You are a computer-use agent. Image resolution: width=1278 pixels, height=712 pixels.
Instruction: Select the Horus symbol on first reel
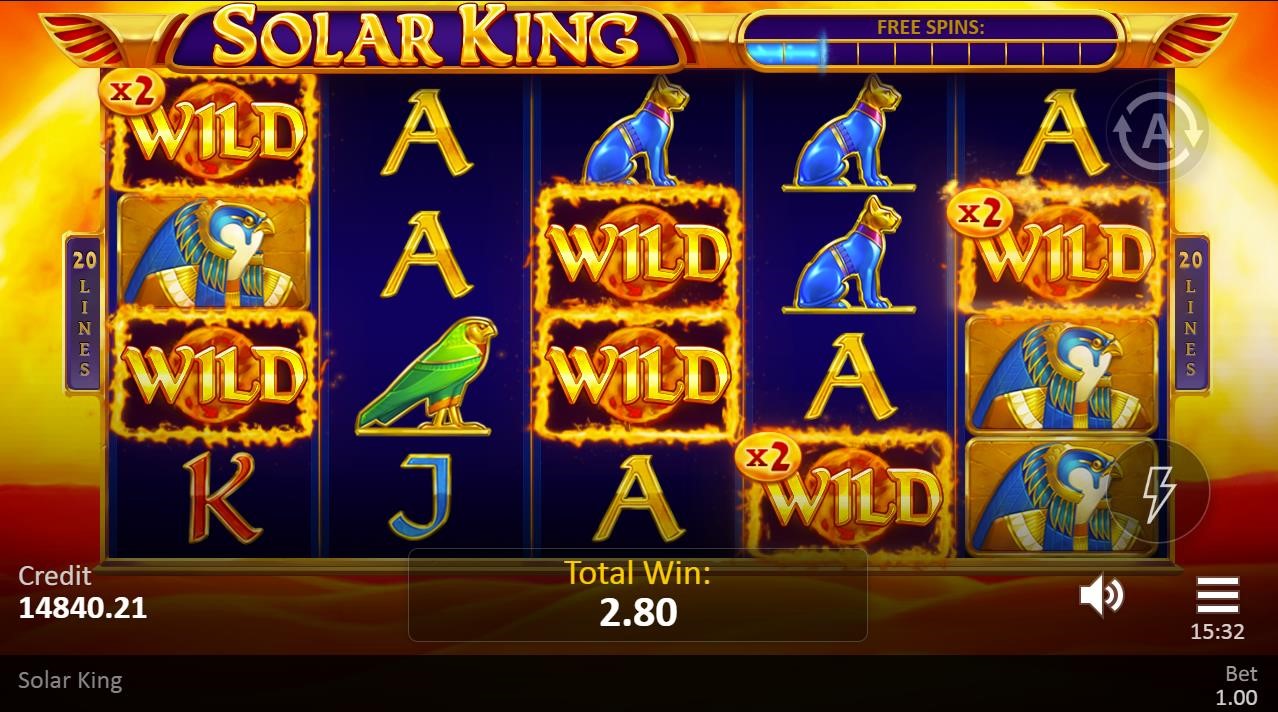click(213, 251)
